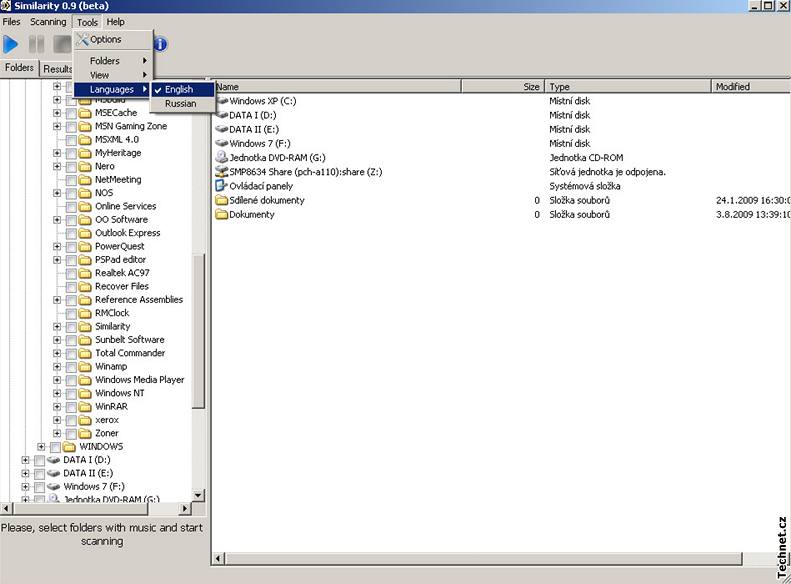Check the Winamp folder checkbox

[x=71, y=366]
